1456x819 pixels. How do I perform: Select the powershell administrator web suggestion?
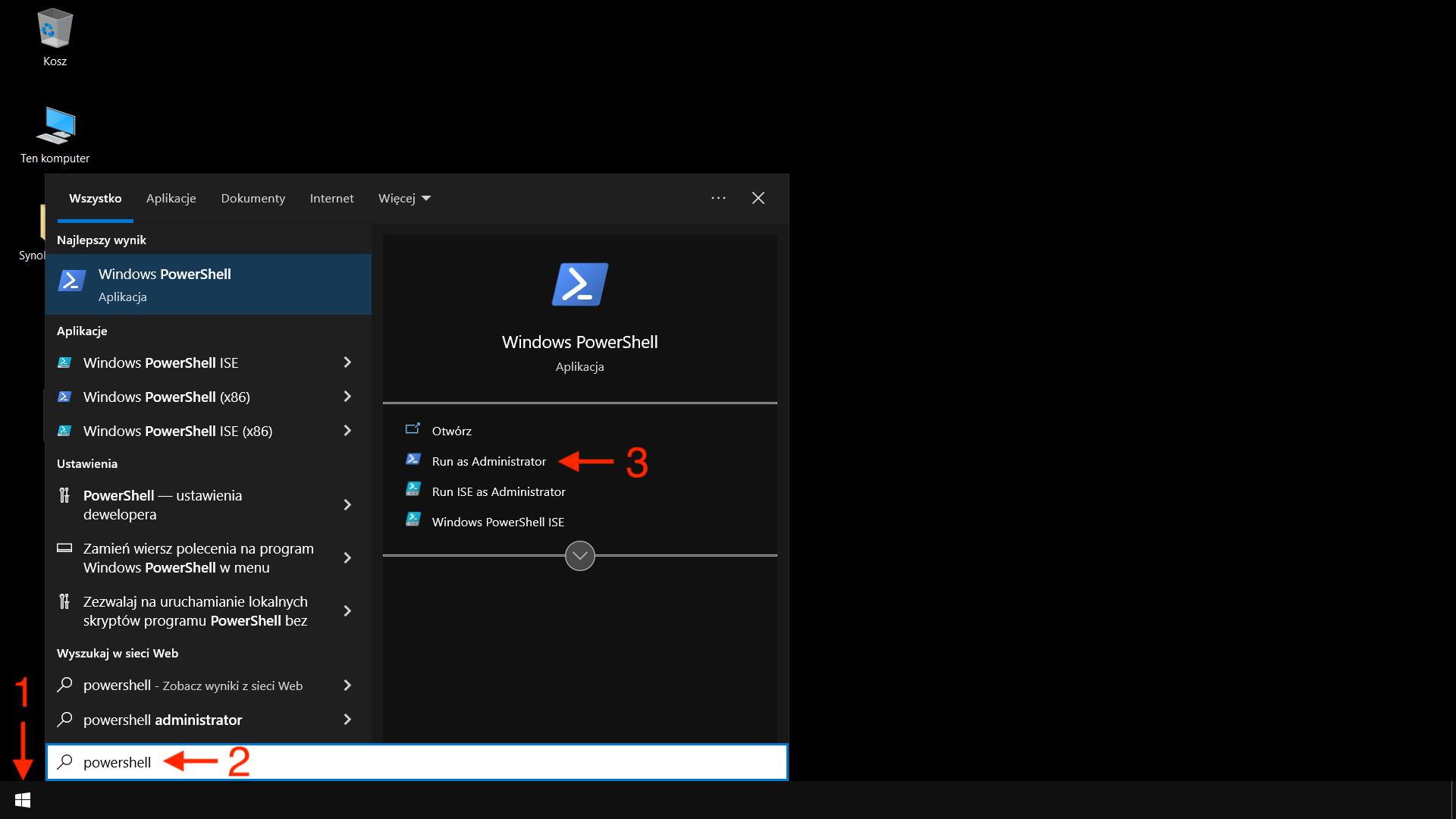[x=162, y=720]
